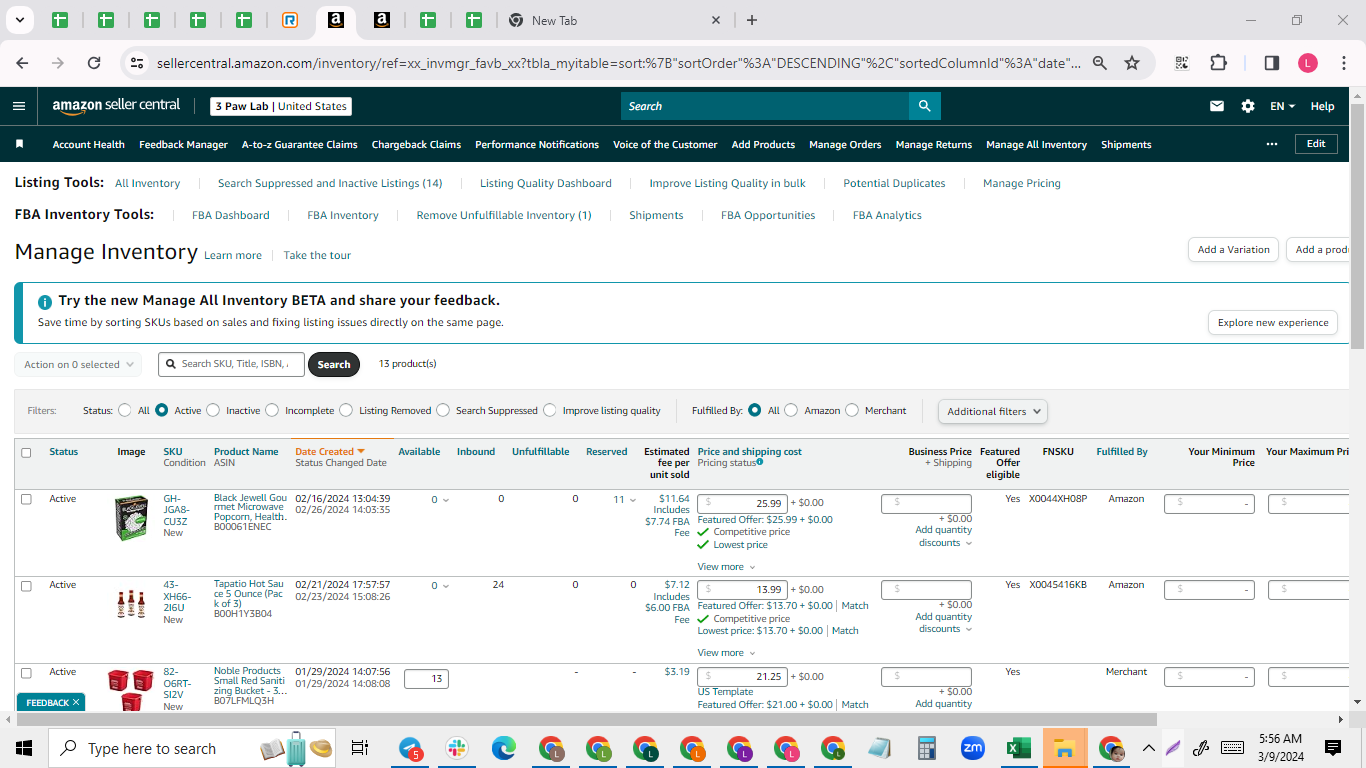Open the Seller Central hamburger menu
The height and width of the screenshot is (768, 1366).
(19, 106)
